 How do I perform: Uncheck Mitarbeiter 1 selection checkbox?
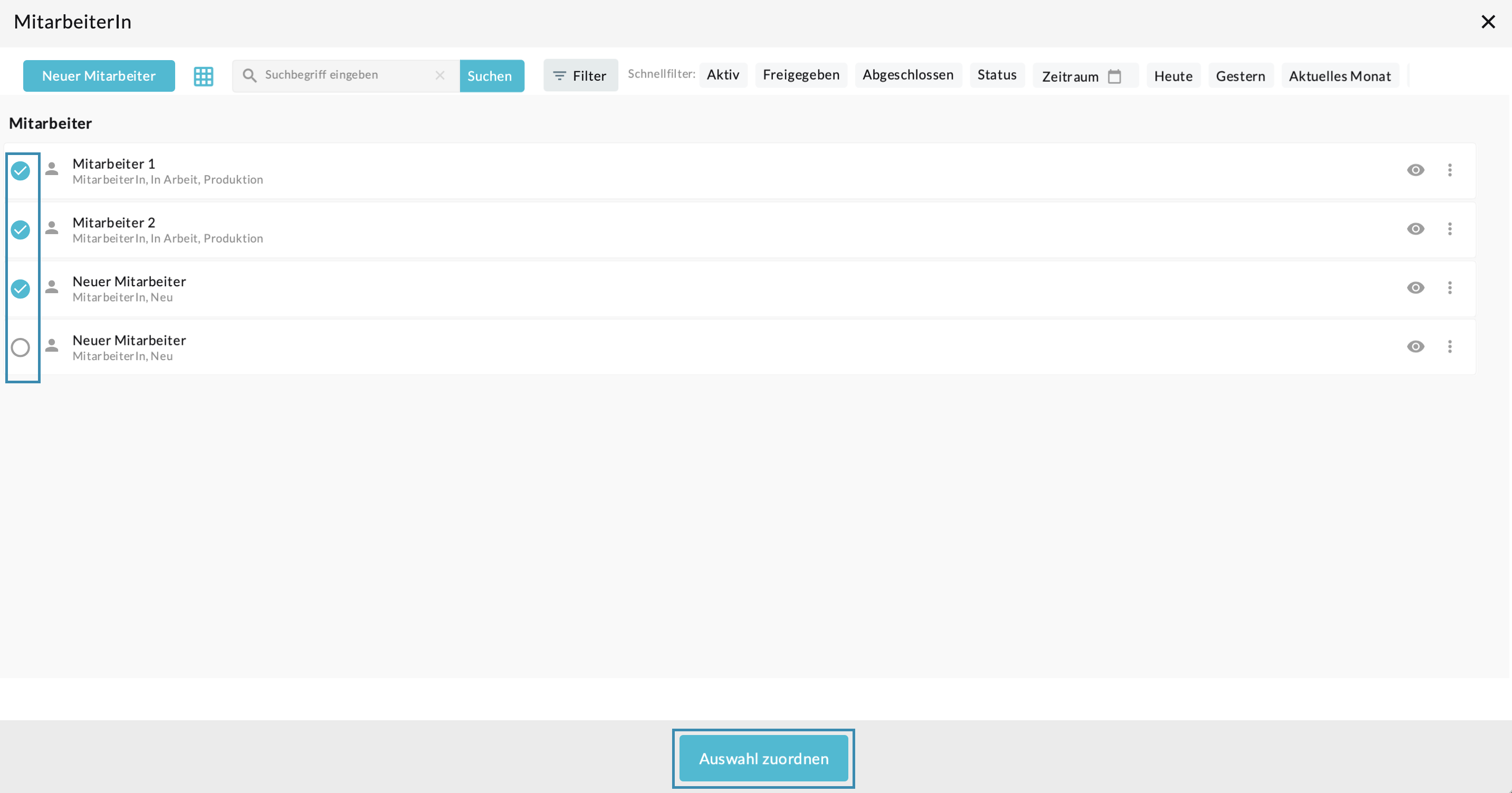(21, 171)
